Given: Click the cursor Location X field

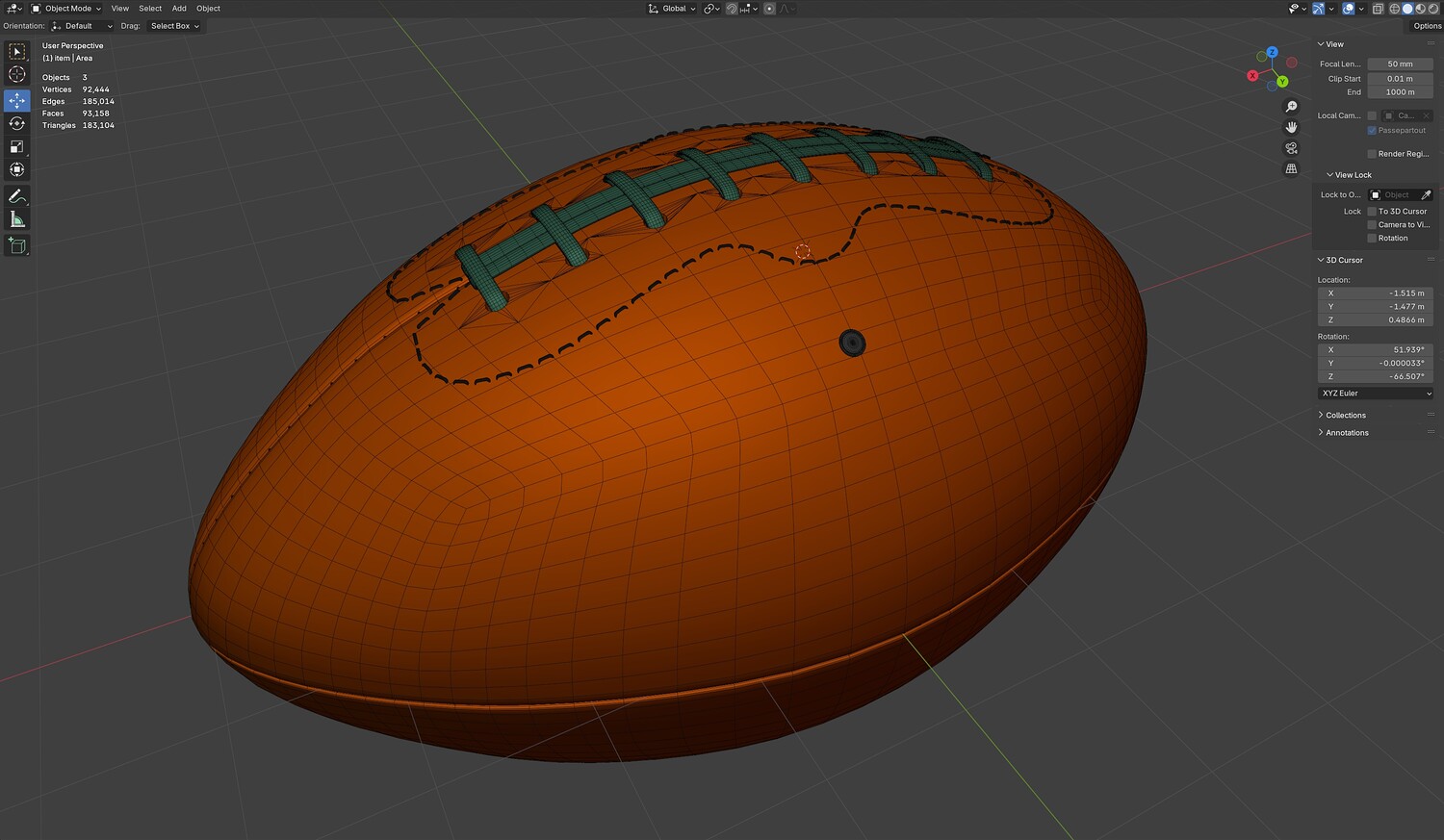Looking at the screenshot, I should point(1376,293).
